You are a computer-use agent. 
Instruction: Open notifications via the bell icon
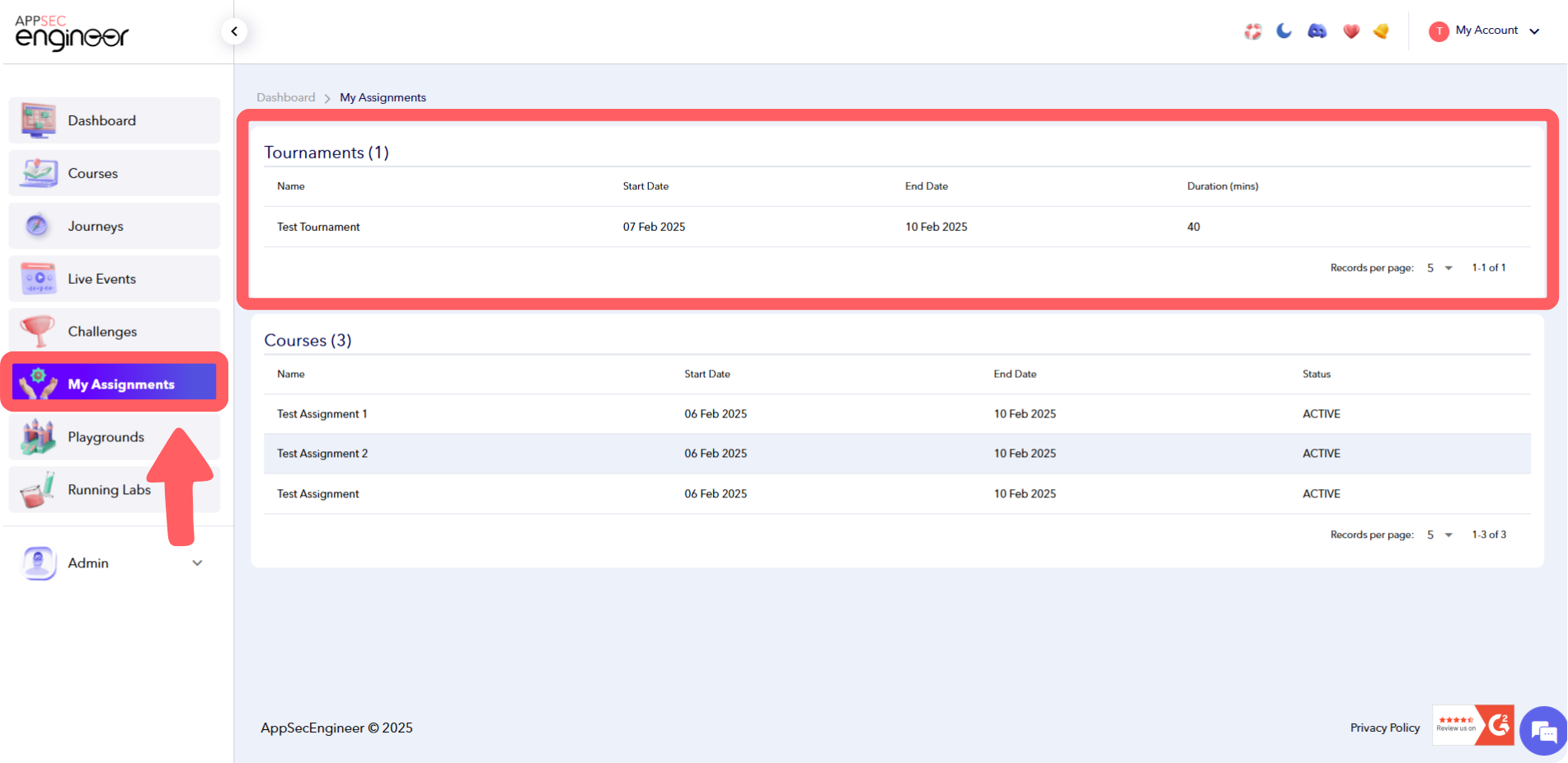(x=1381, y=31)
